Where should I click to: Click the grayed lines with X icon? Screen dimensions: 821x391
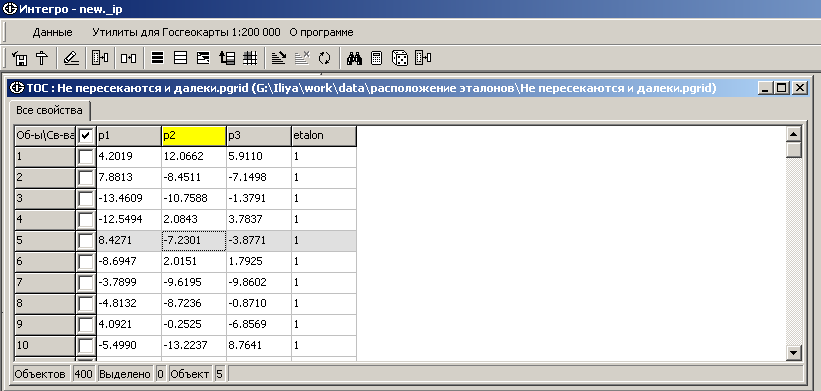(x=302, y=58)
